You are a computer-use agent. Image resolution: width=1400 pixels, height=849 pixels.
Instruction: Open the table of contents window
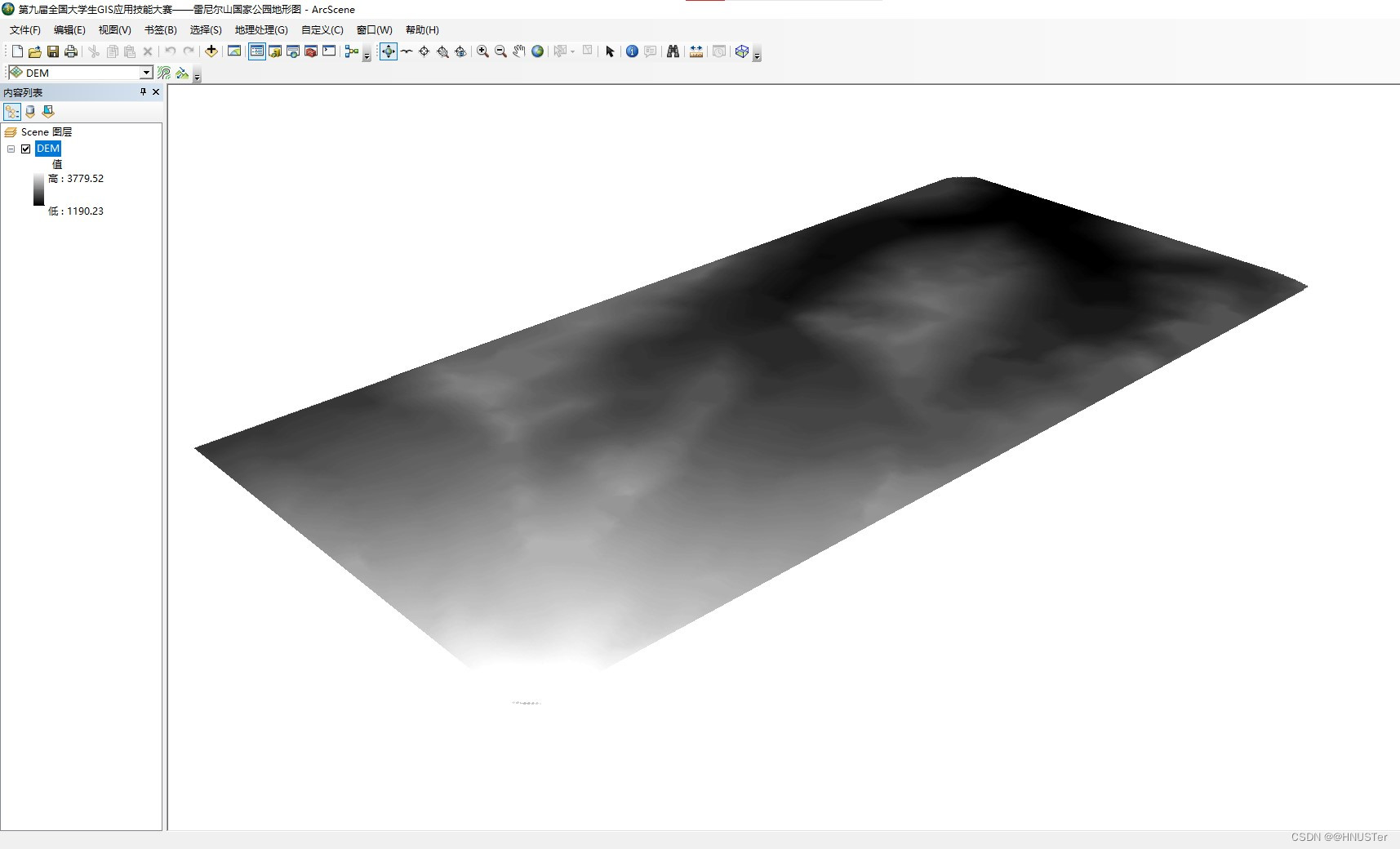pyautogui.click(x=257, y=51)
